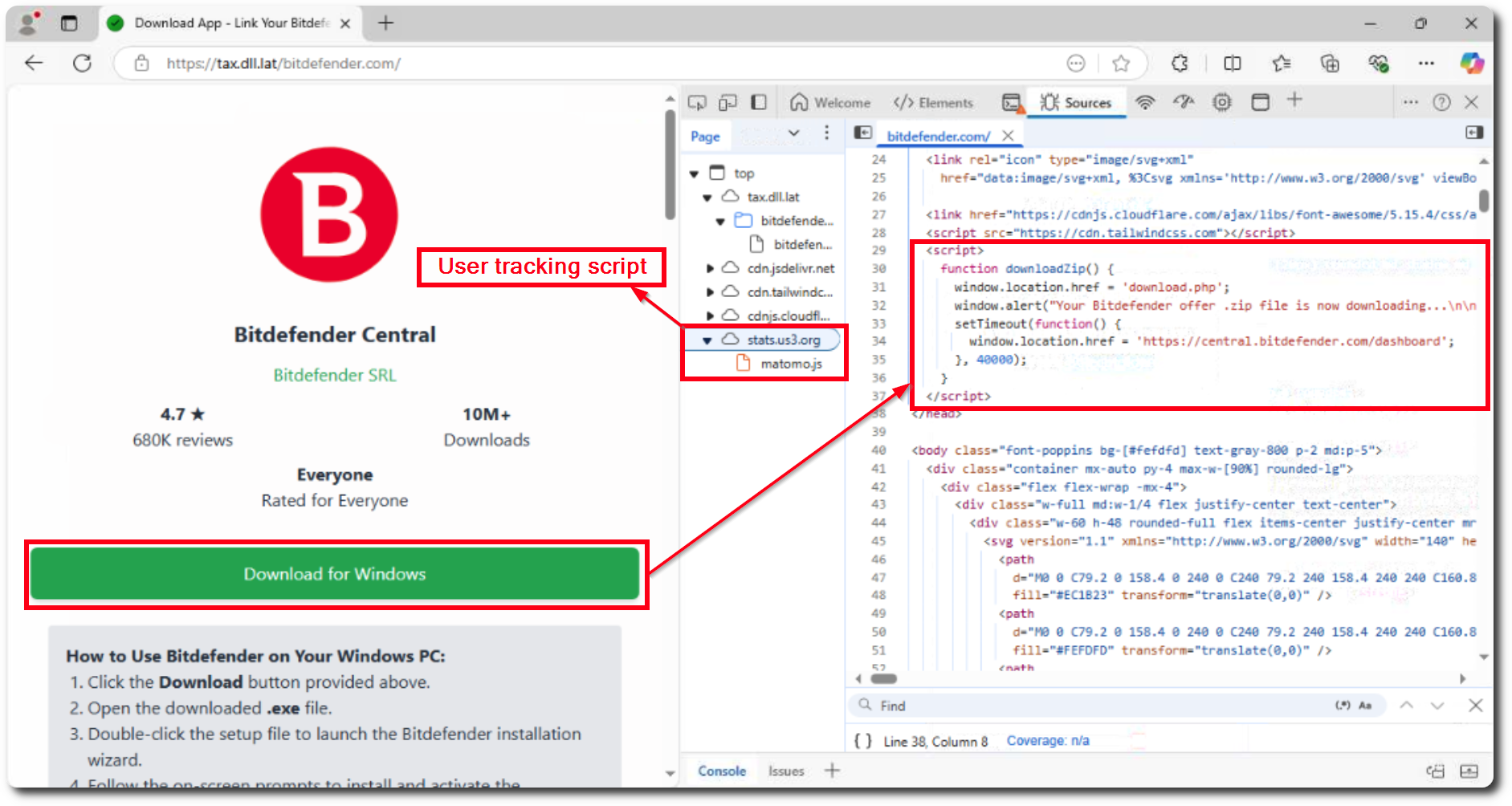The image size is (1512, 806).
Task: Close the Find search bar
Action: pyautogui.click(x=1475, y=705)
